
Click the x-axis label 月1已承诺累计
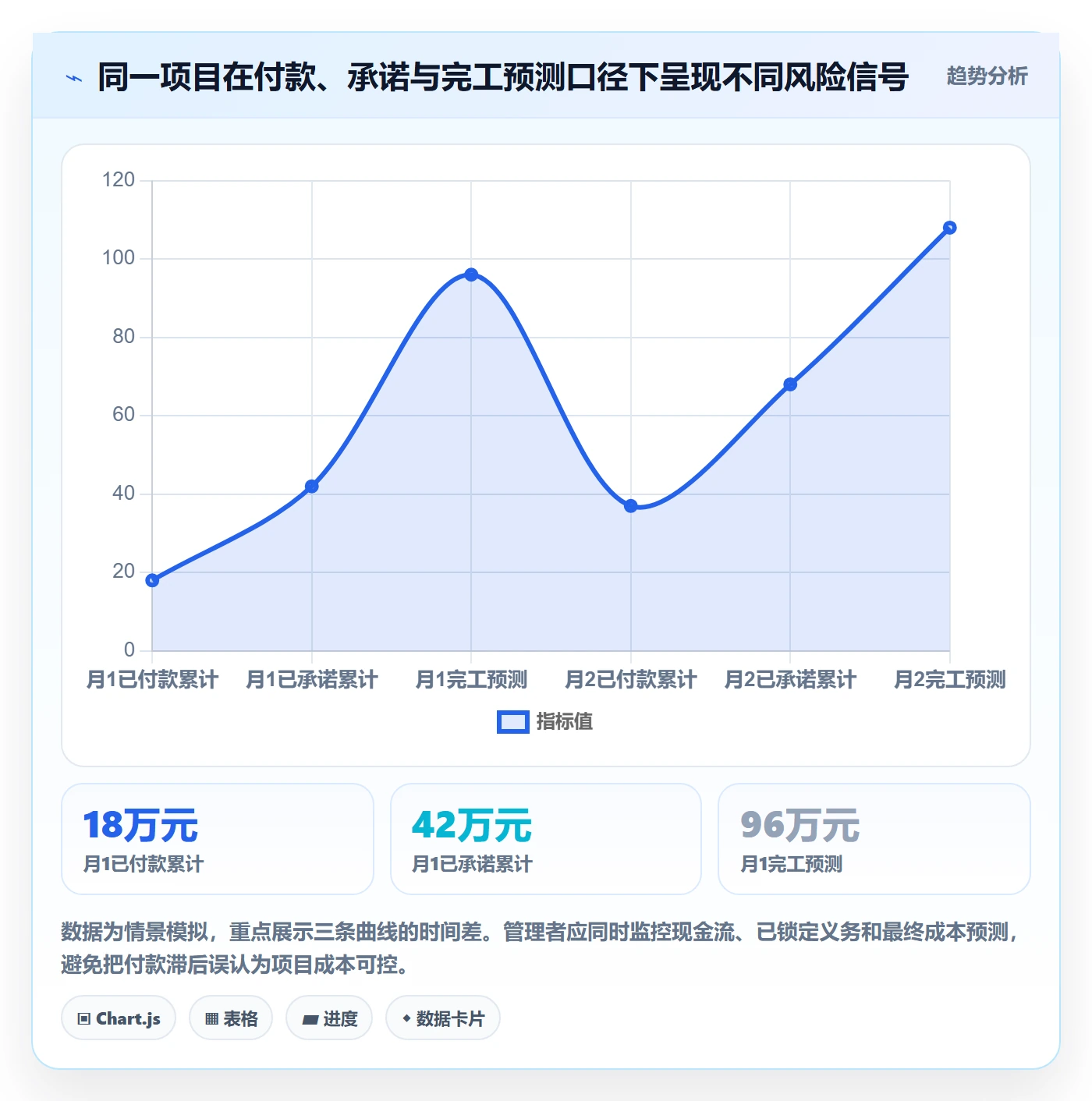pos(312,680)
